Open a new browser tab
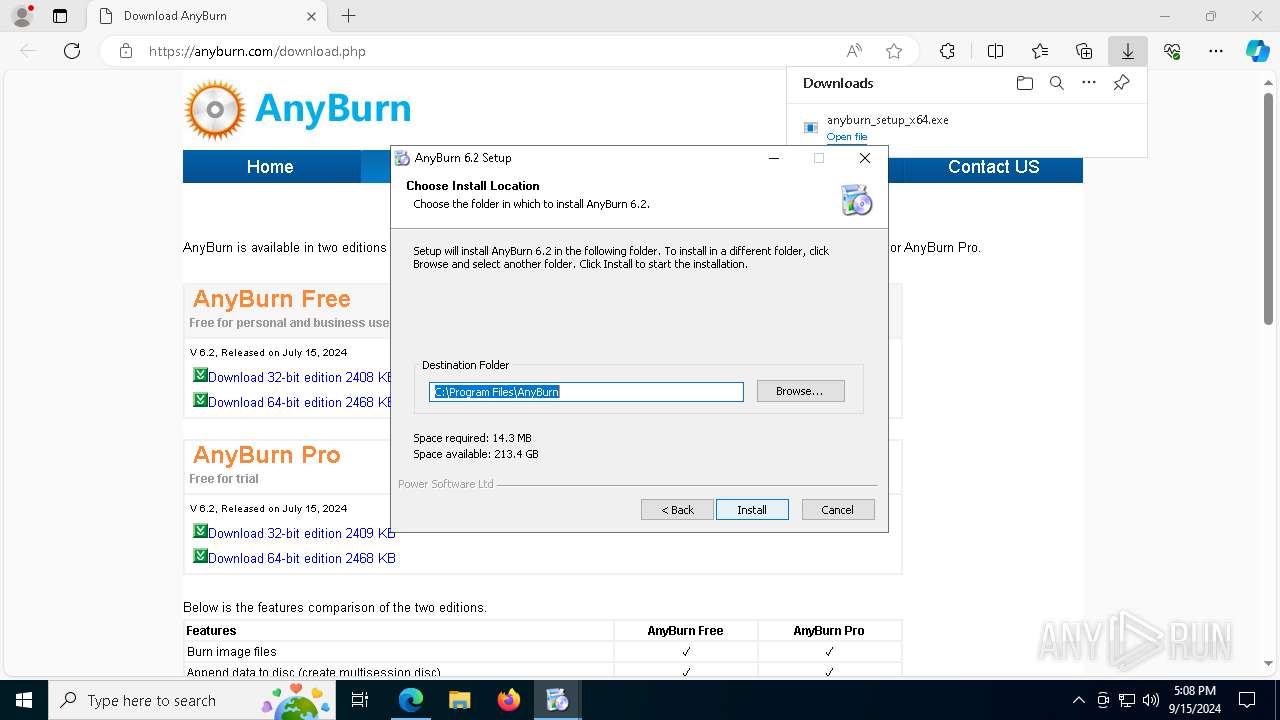1280x720 pixels. 348,16
